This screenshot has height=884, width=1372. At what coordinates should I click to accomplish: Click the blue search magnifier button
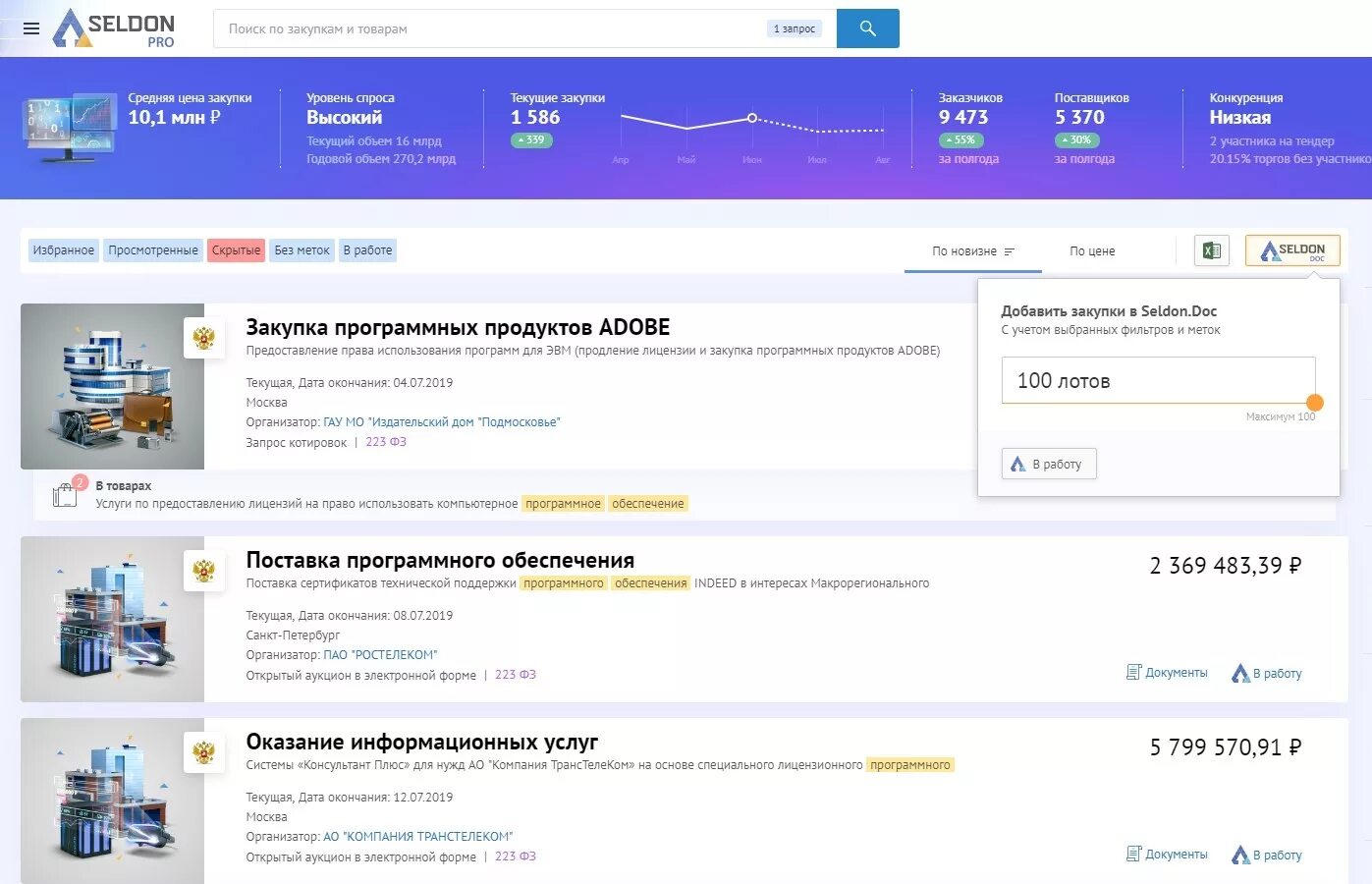coord(867,28)
